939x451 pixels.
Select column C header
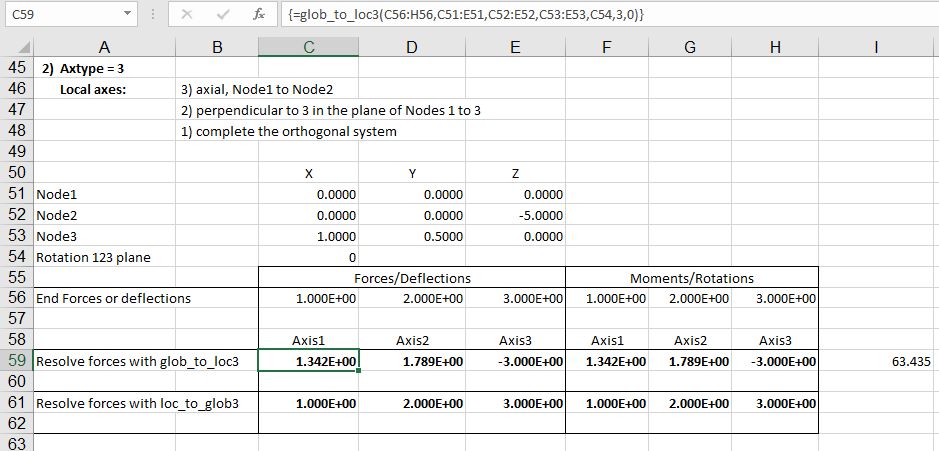pos(308,47)
